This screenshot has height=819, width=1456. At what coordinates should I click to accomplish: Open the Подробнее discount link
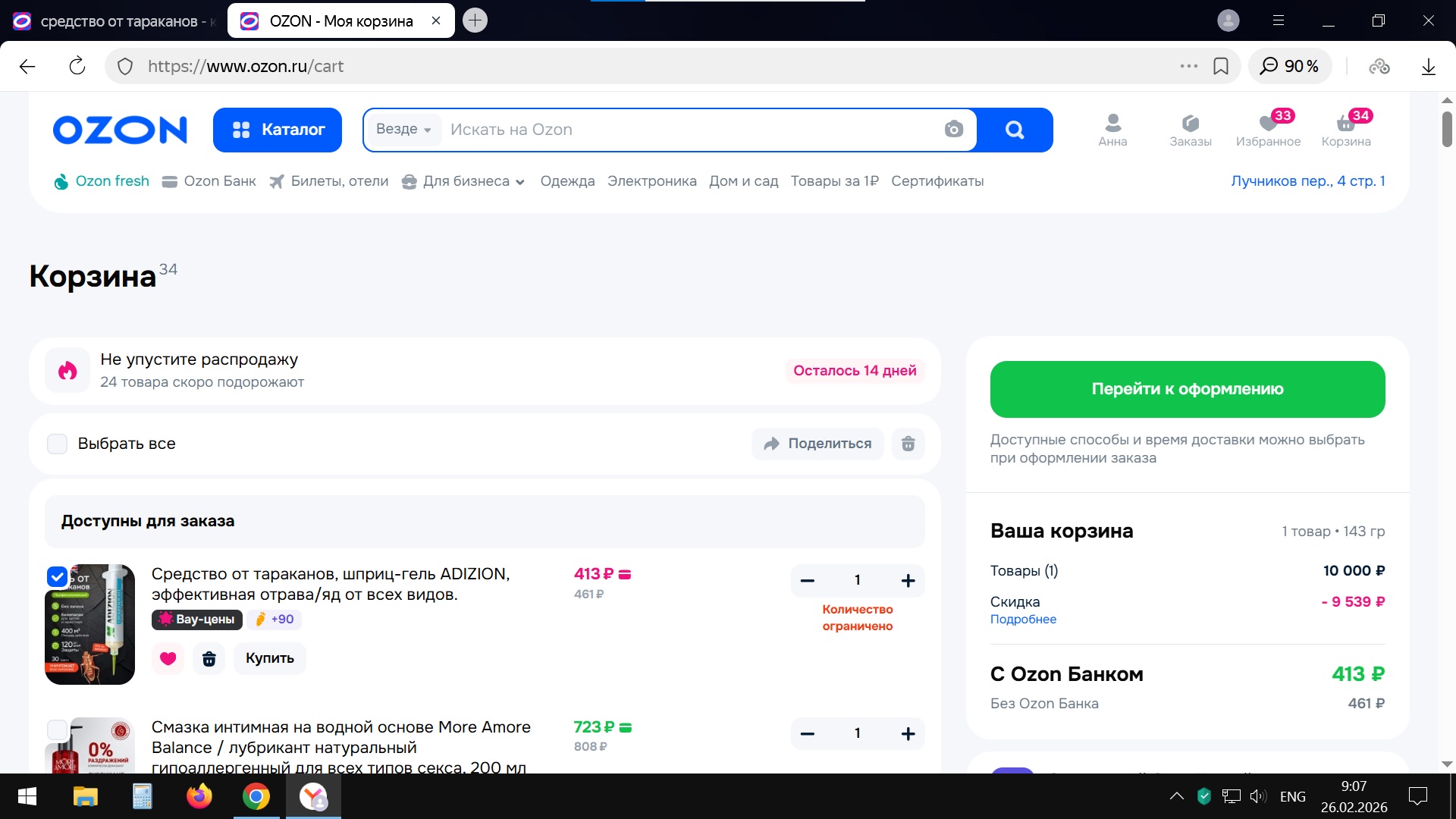(x=1023, y=620)
